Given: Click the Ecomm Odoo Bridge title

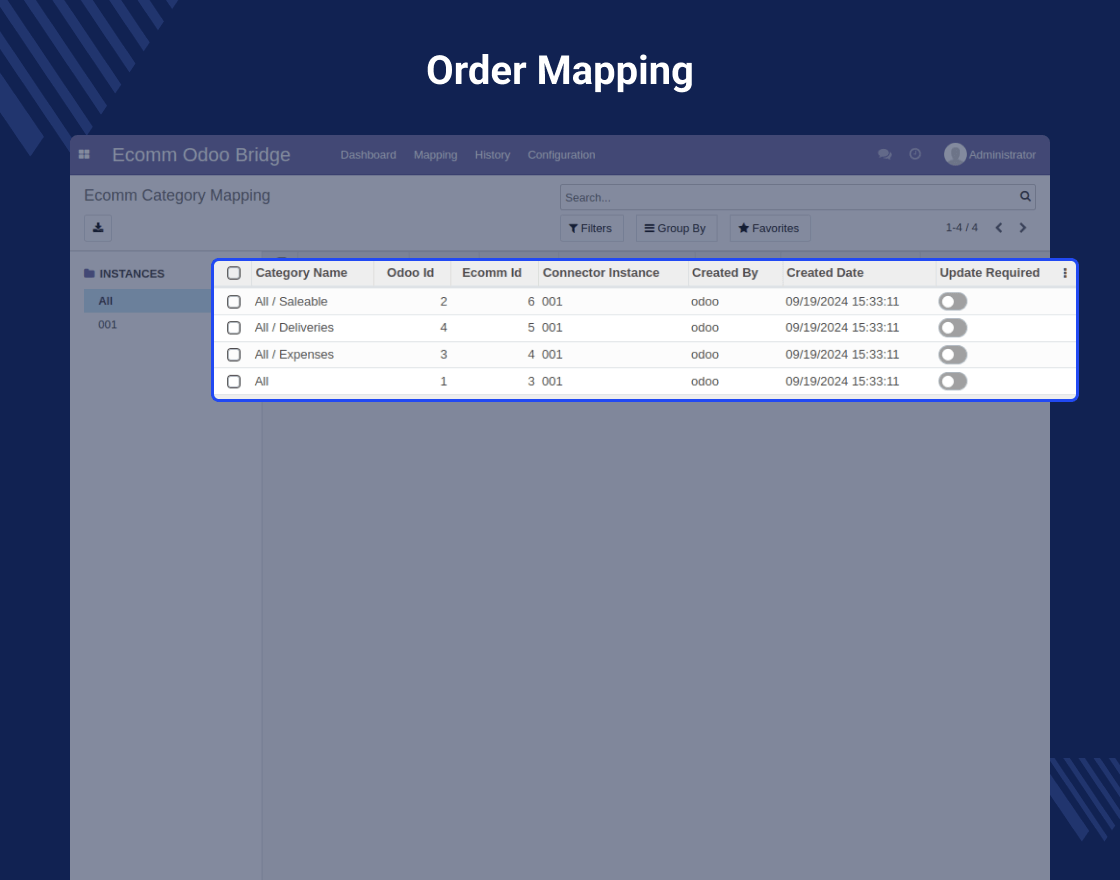Looking at the screenshot, I should (201, 155).
